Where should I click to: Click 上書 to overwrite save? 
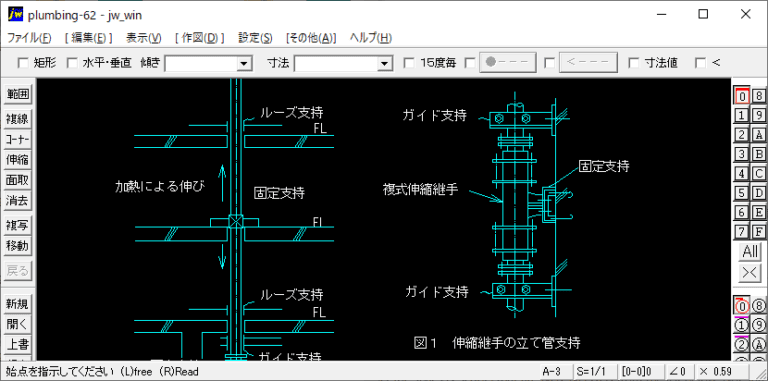pyautogui.click(x=17, y=344)
